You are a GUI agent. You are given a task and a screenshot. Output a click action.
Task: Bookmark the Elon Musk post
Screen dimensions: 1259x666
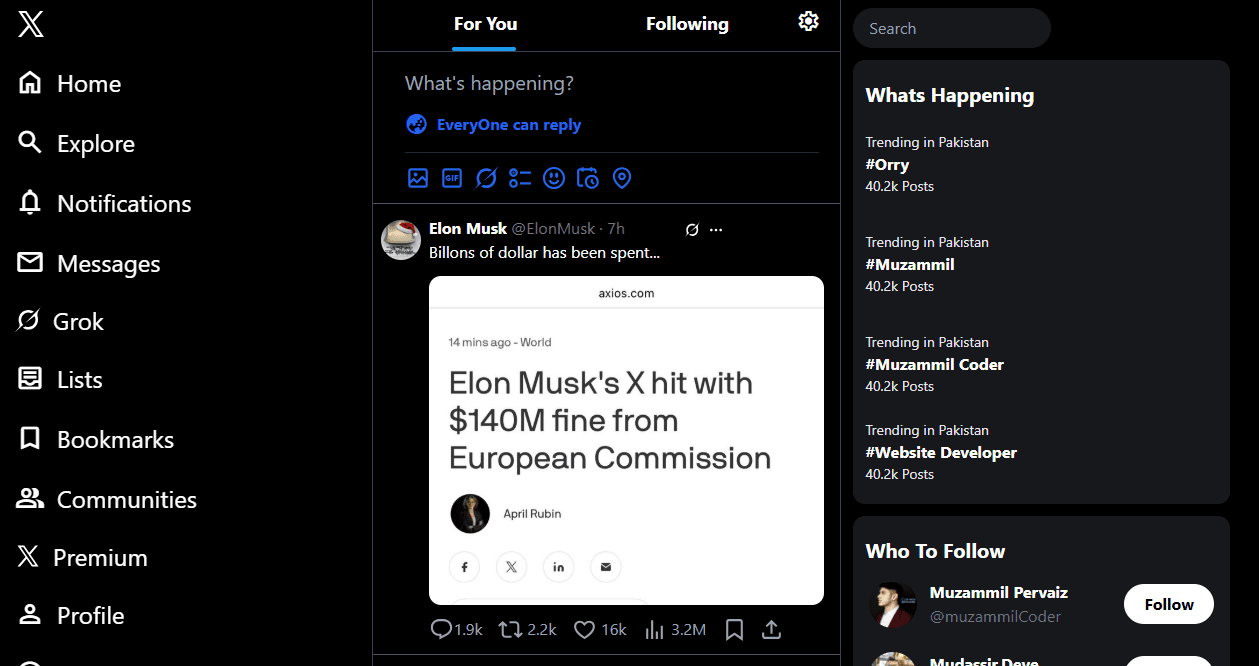click(734, 630)
